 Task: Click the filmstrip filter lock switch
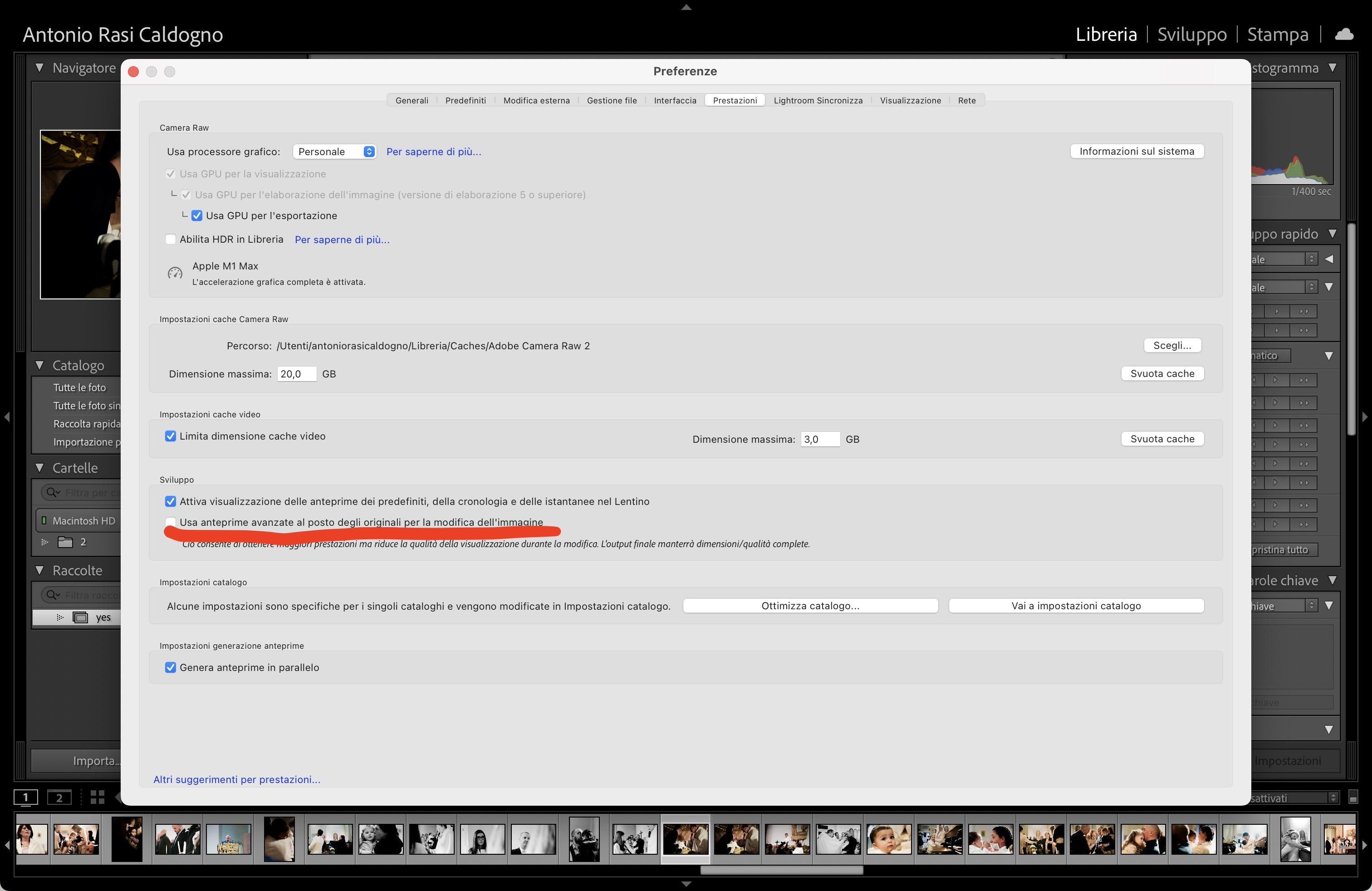tap(1353, 798)
